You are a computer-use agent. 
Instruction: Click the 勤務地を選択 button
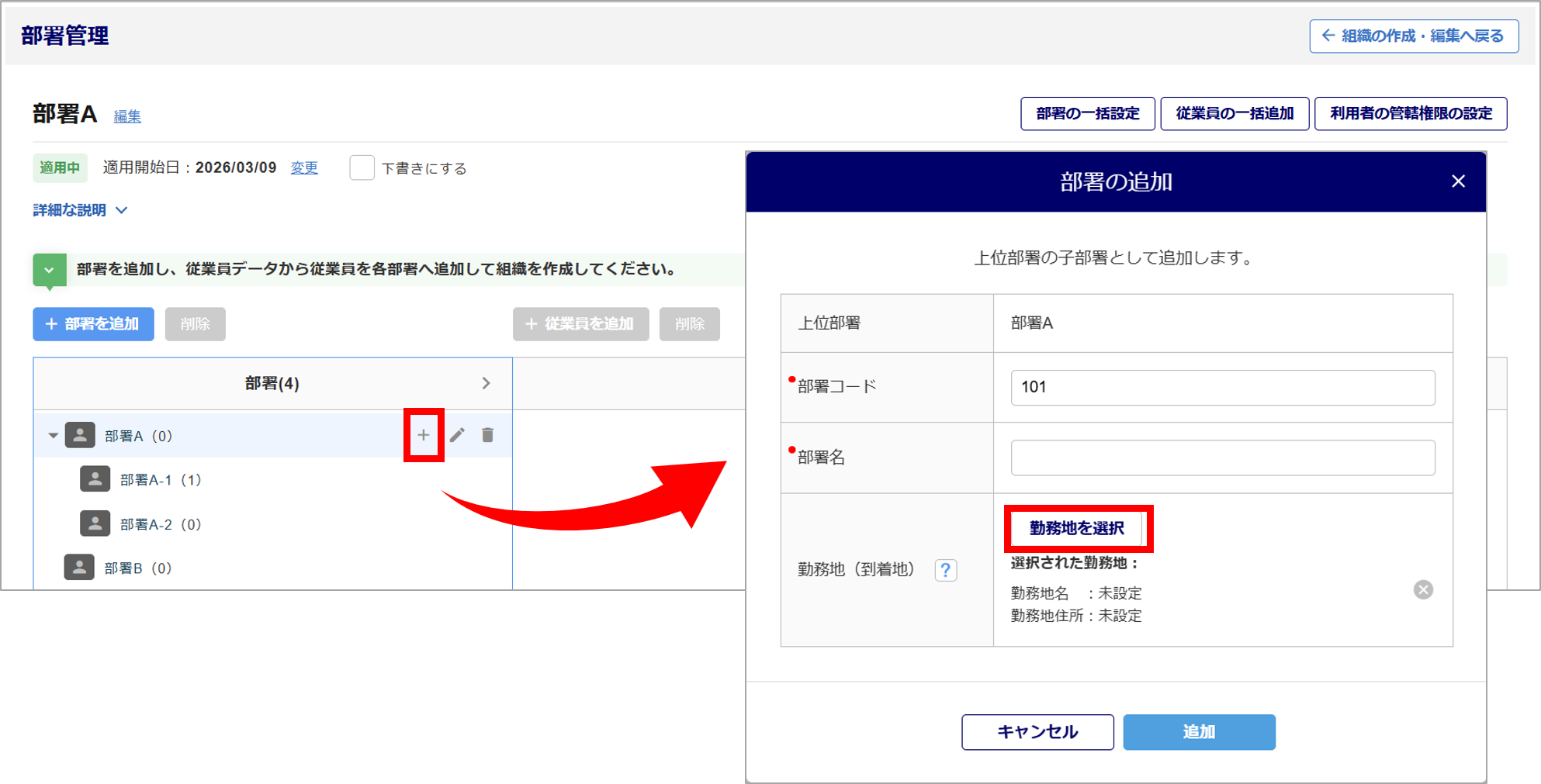tap(1076, 528)
